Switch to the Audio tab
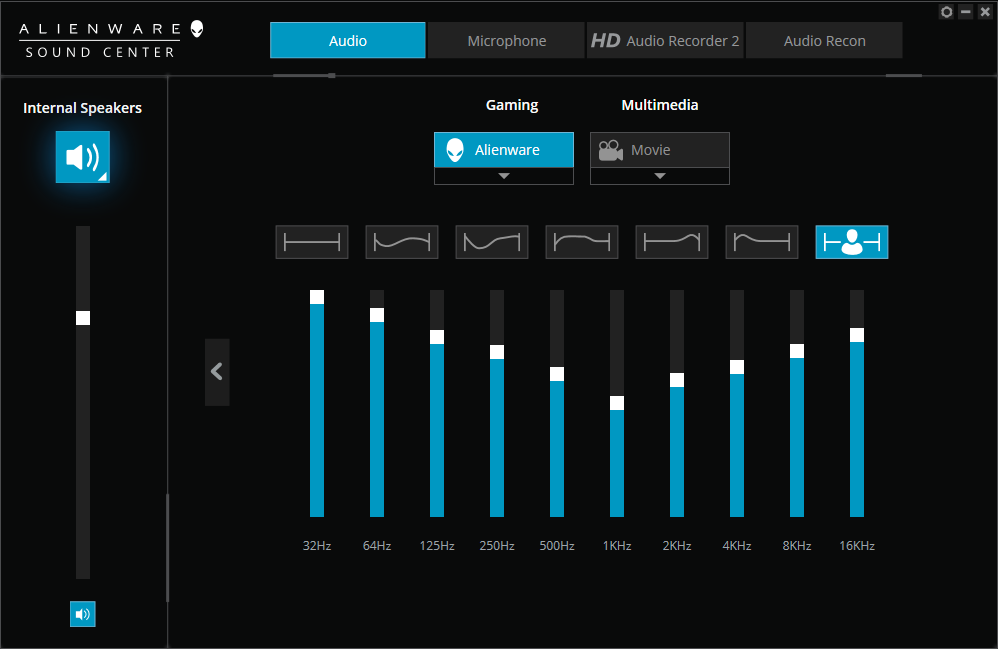 348,41
